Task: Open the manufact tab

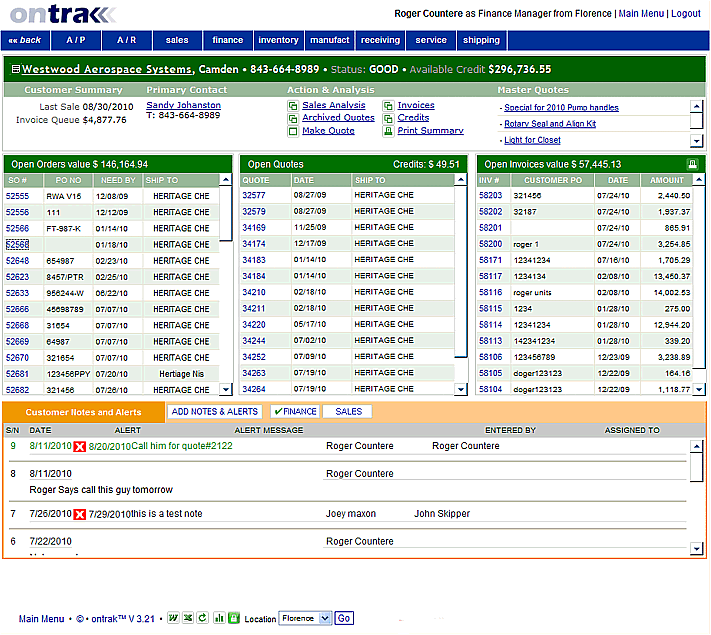Action: 330,40
